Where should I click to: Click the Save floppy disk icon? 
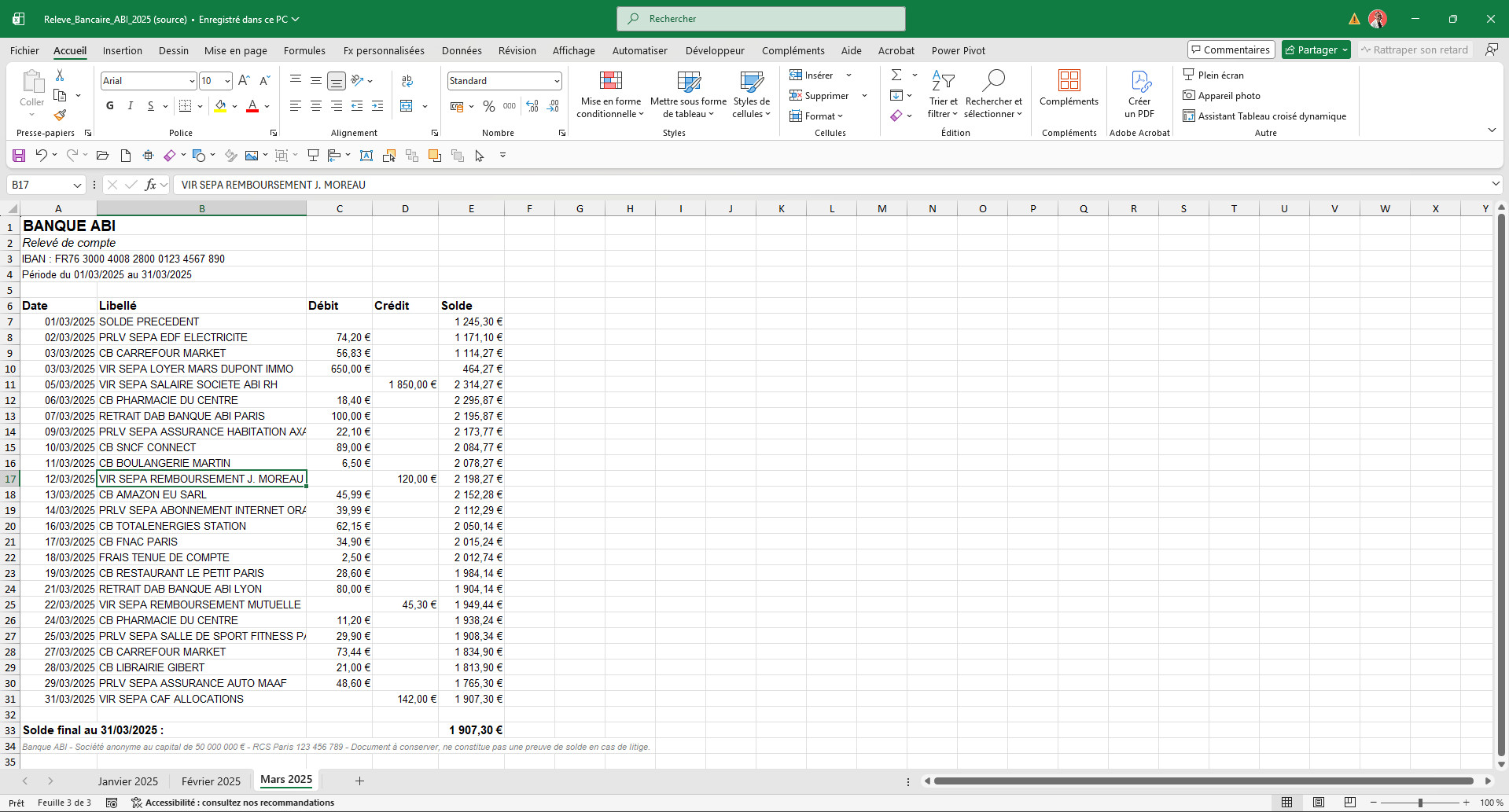point(19,156)
